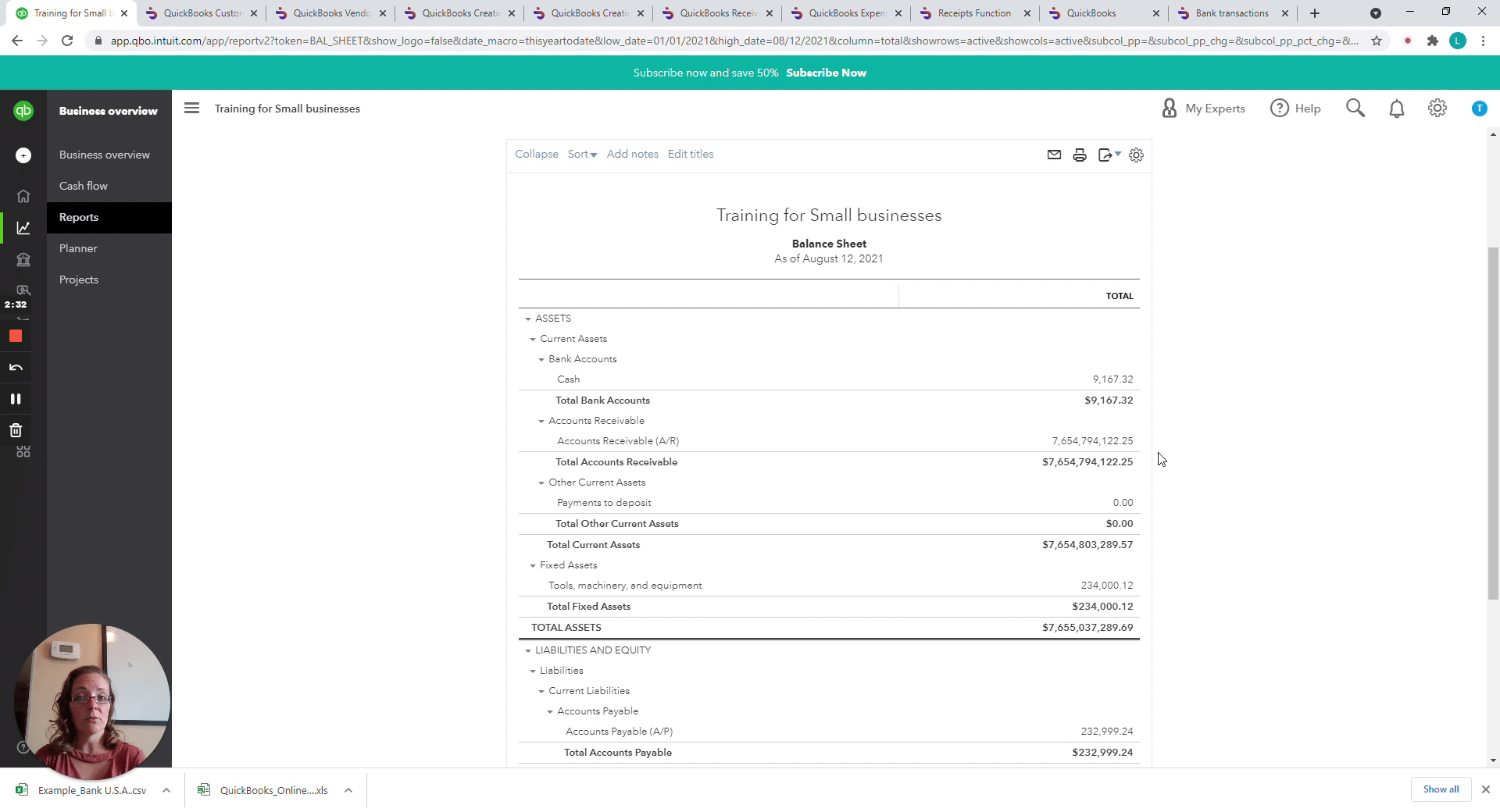This screenshot has height=812, width=1500.
Task: Open report settings gear icon
Action: click(x=1136, y=155)
